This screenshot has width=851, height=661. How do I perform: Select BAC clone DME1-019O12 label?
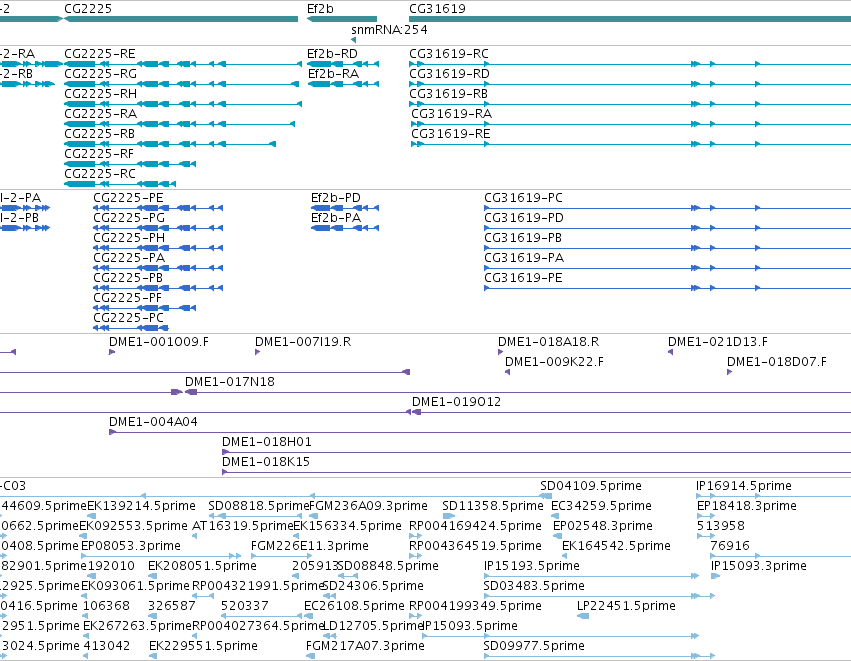point(456,403)
